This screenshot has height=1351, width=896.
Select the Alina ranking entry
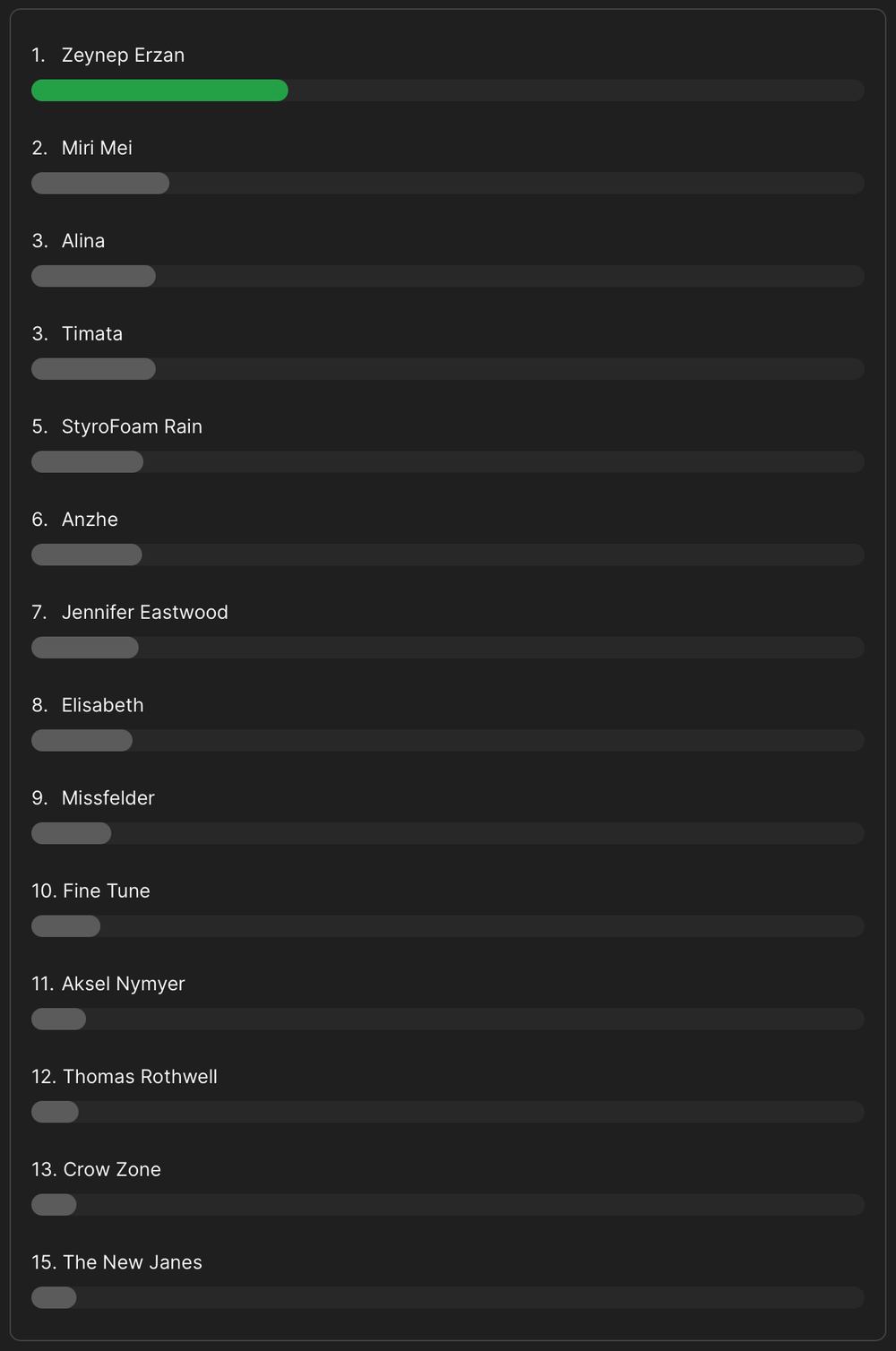[x=83, y=241]
